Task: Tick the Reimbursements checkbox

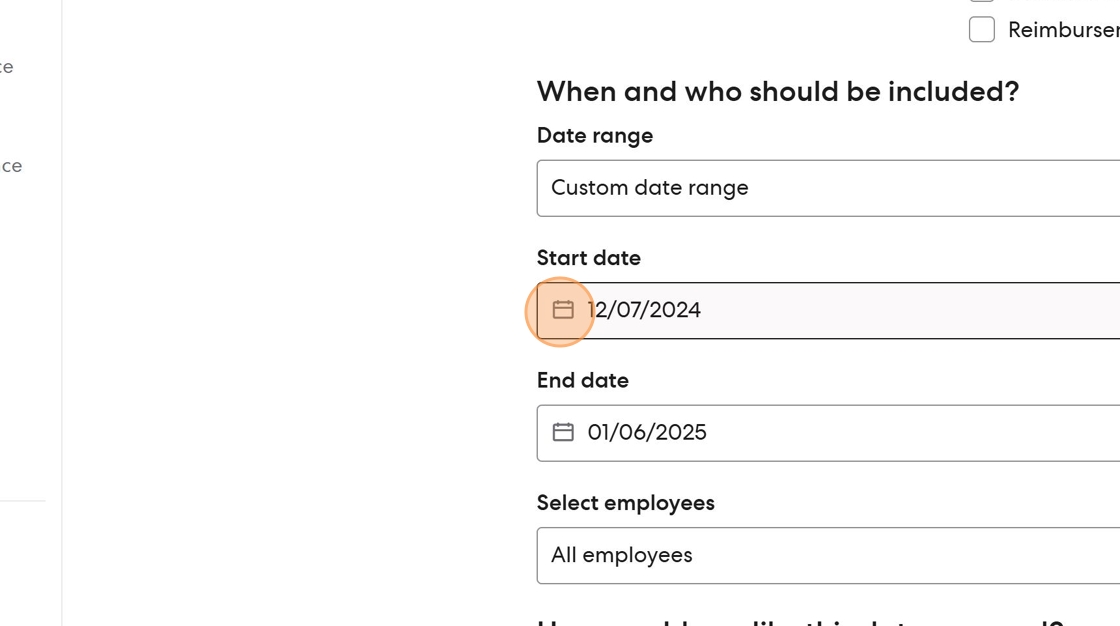Action: pos(982,30)
